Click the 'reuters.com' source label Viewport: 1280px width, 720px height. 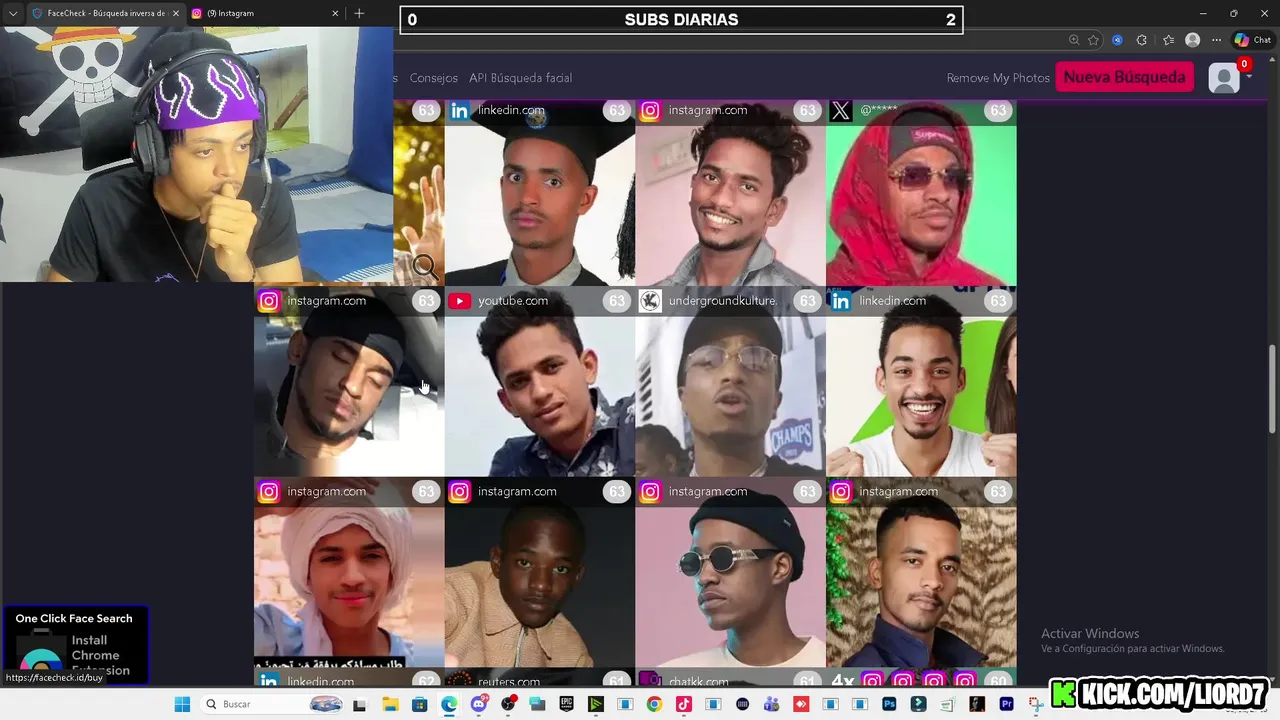pyautogui.click(x=509, y=682)
